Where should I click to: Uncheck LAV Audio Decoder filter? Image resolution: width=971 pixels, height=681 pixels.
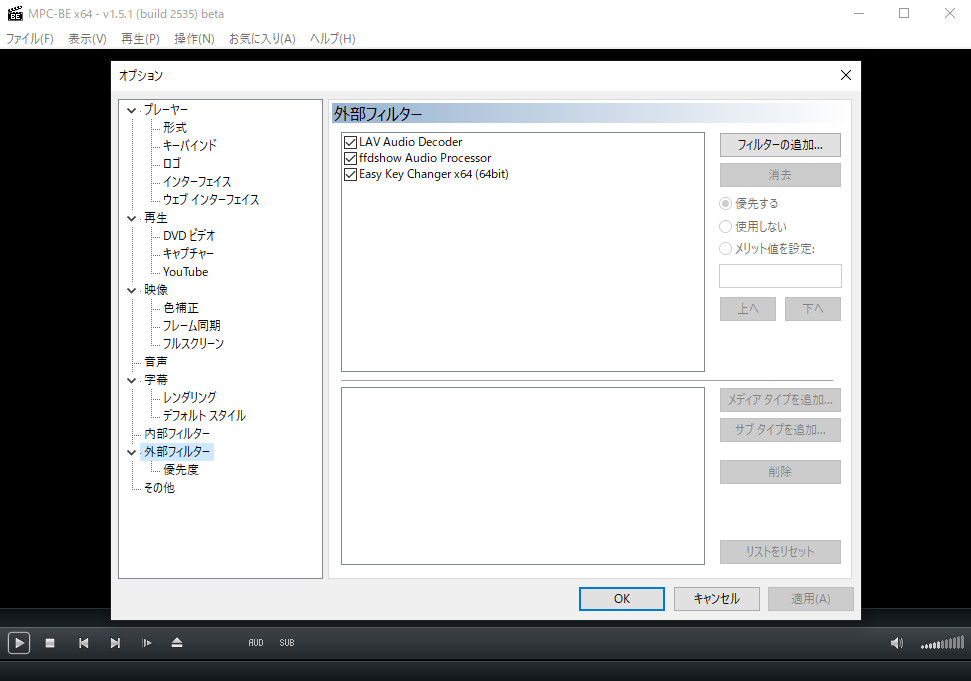click(350, 142)
